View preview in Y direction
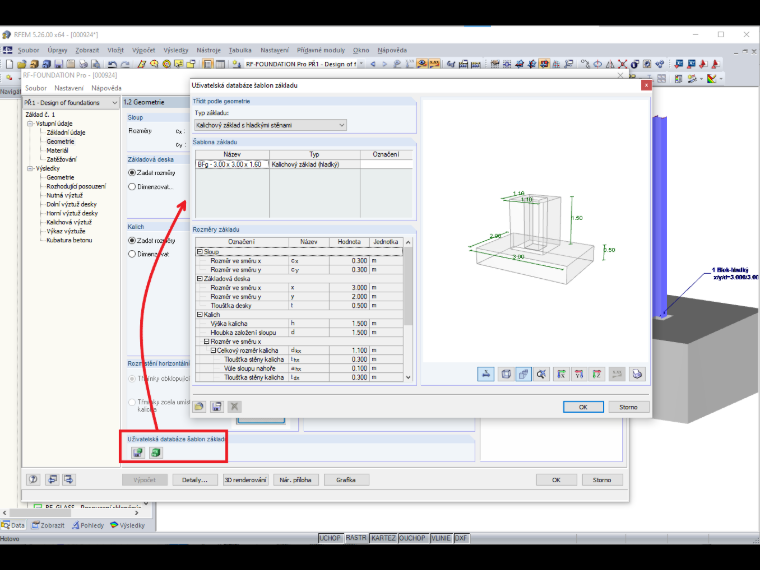 pyautogui.click(x=579, y=374)
